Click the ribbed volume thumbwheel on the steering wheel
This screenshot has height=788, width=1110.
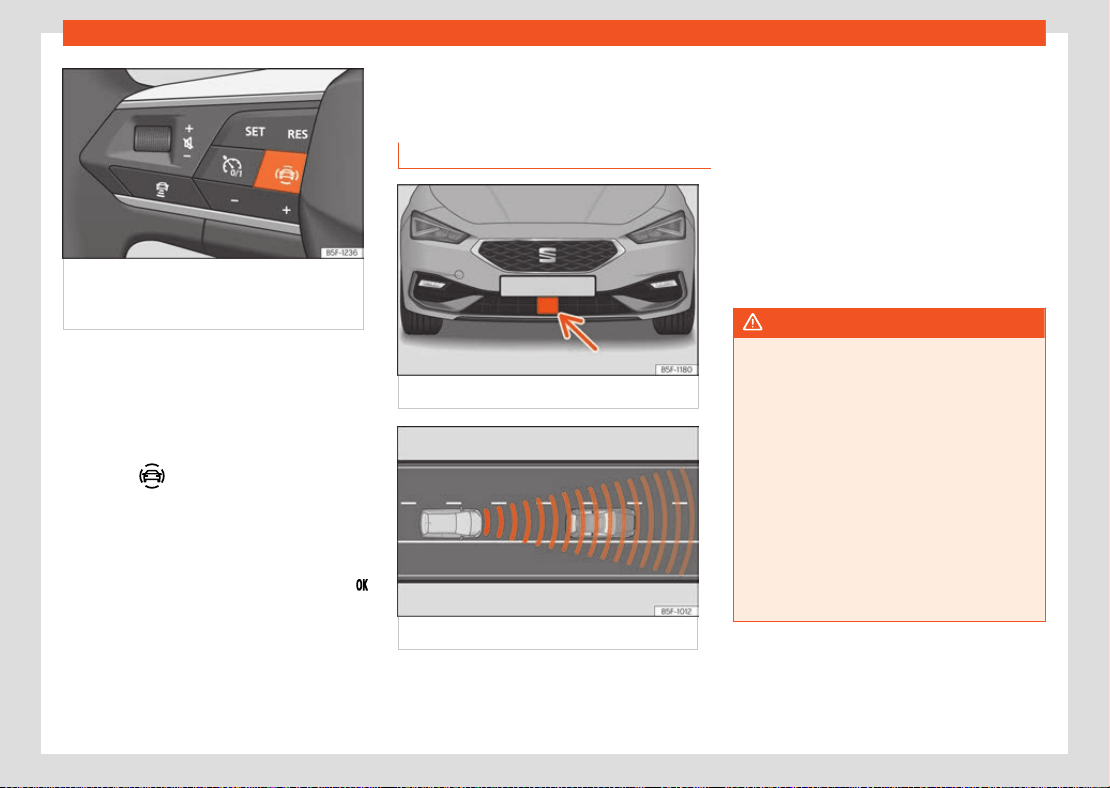tap(153, 137)
